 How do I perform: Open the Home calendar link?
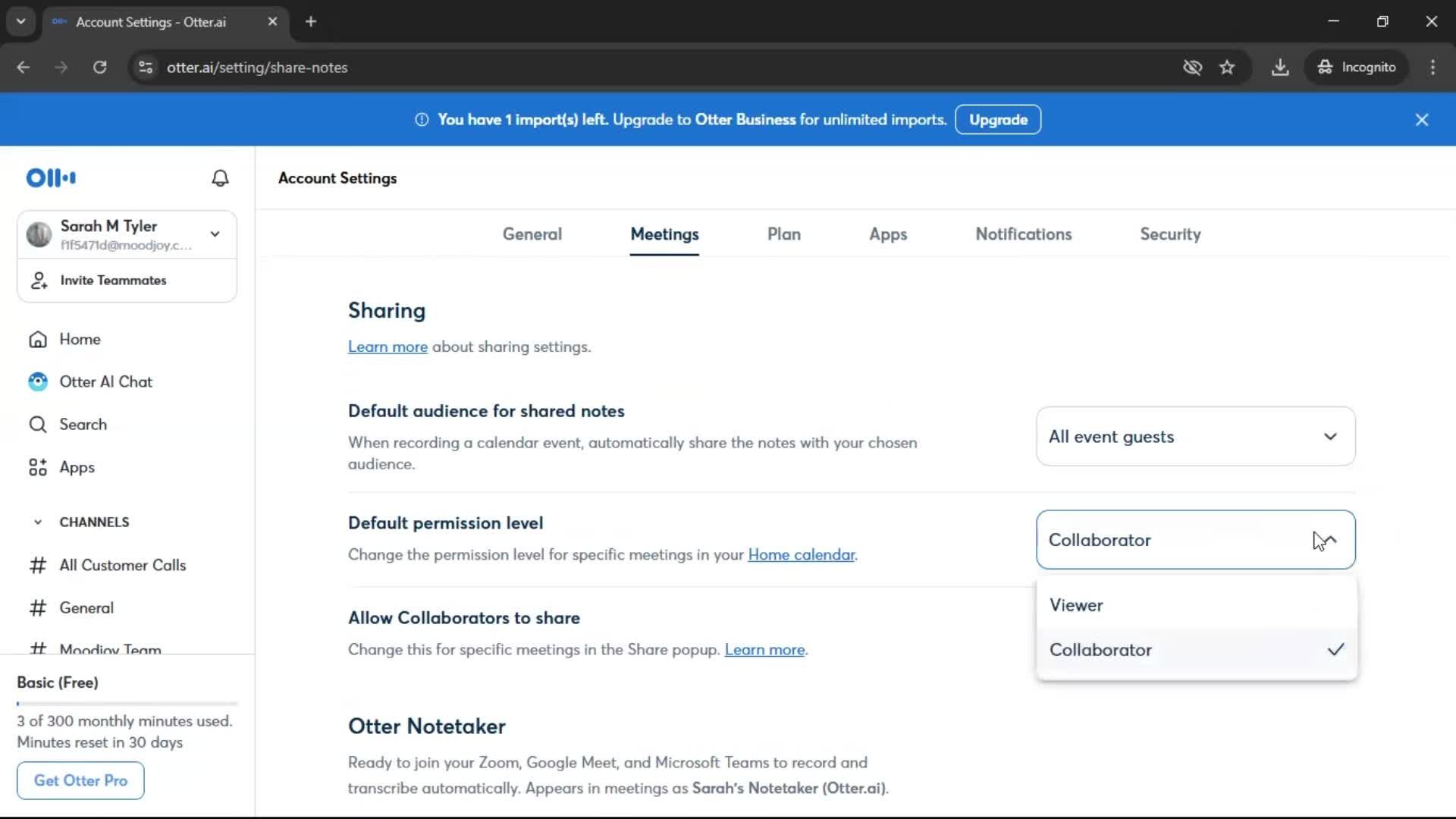[801, 555]
